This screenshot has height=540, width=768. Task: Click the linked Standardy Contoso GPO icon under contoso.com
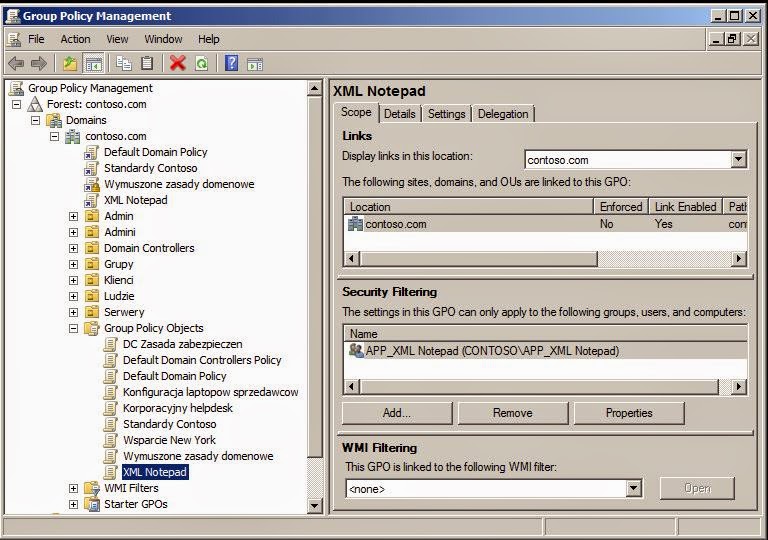tap(91, 168)
